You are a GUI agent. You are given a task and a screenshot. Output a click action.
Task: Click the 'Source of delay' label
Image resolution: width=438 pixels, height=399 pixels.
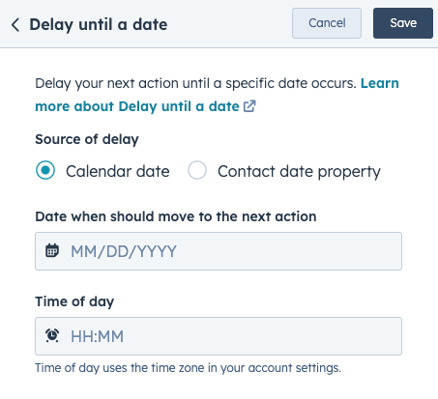(87, 139)
